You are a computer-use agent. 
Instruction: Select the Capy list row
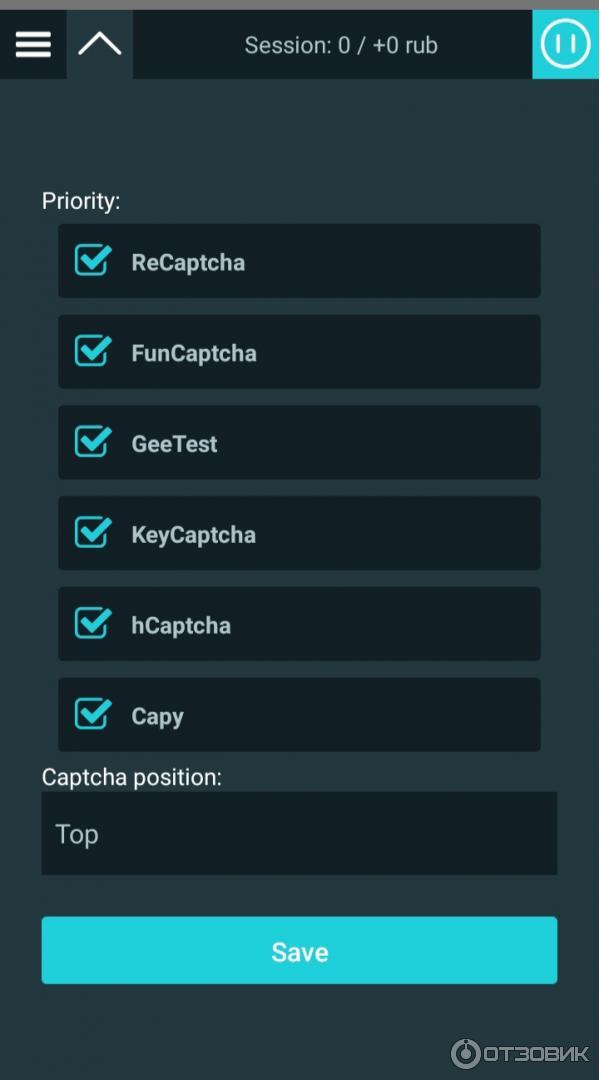pyautogui.click(x=299, y=714)
